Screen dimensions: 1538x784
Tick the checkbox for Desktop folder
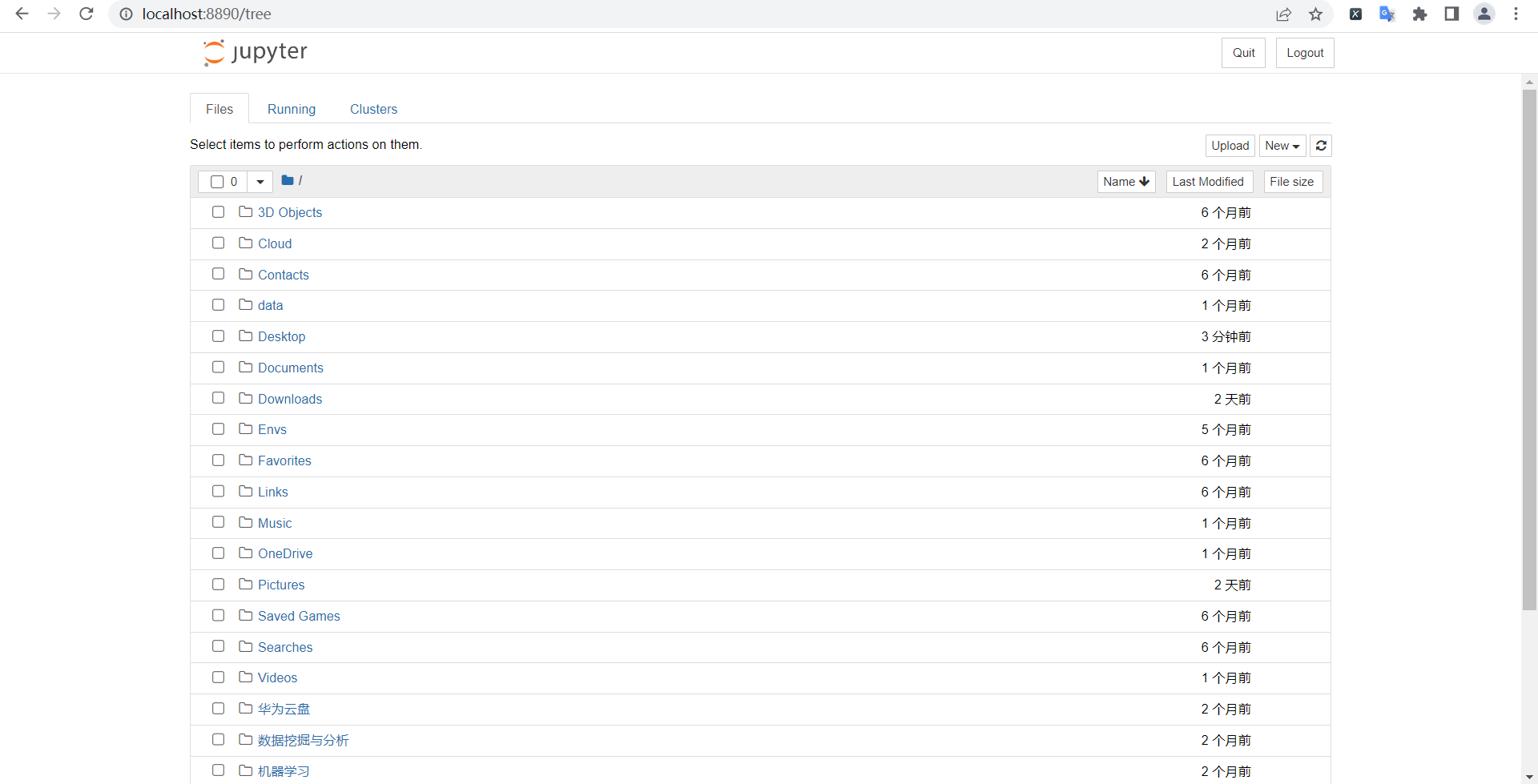[218, 336]
